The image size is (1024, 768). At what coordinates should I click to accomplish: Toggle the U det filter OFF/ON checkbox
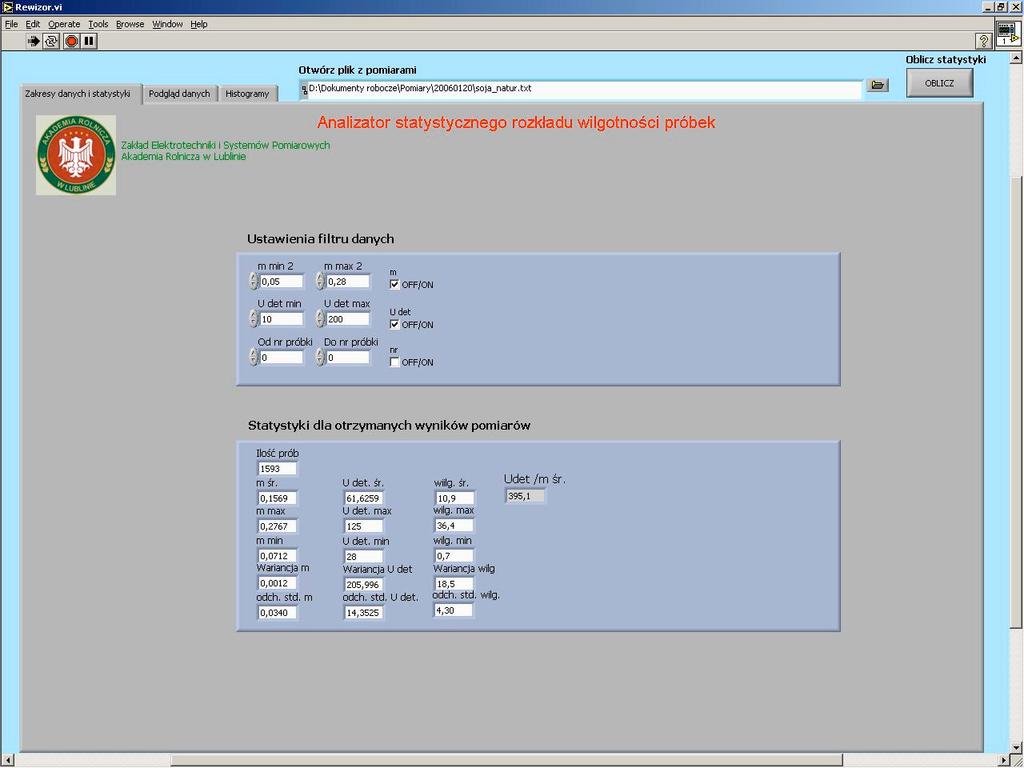pos(394,324)
